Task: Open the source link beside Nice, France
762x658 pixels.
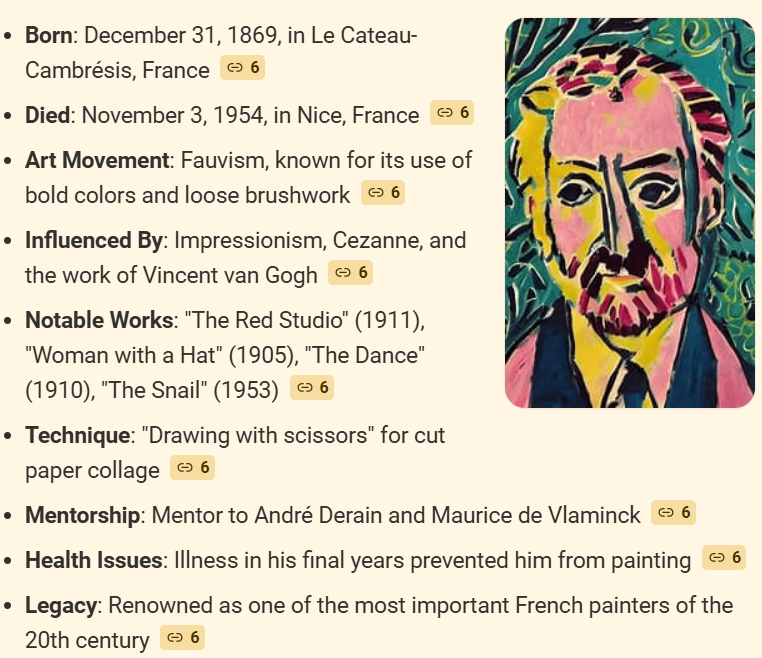Action: click(x=452, y=113)
